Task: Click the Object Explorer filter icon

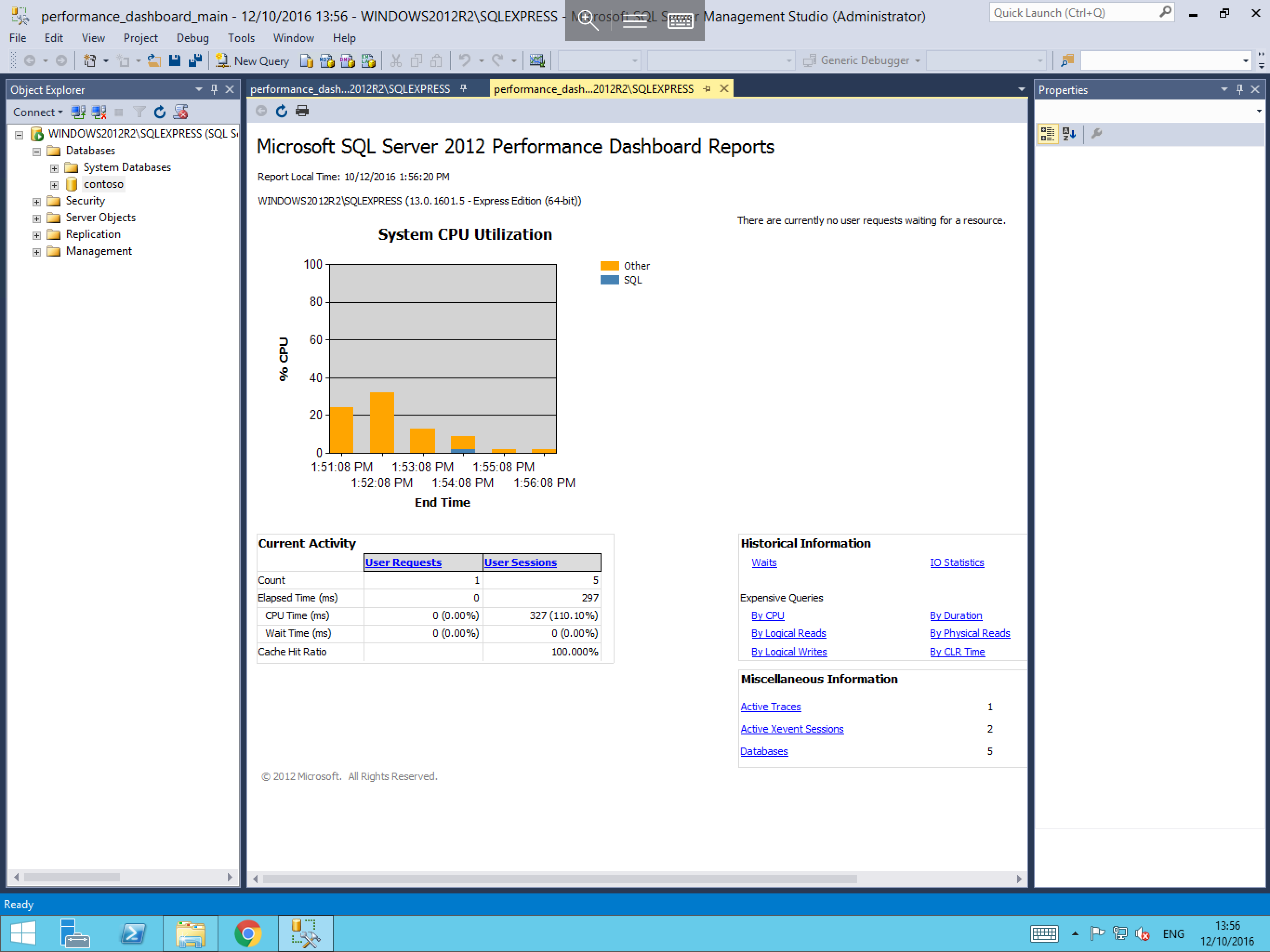Action: (139, 112)
